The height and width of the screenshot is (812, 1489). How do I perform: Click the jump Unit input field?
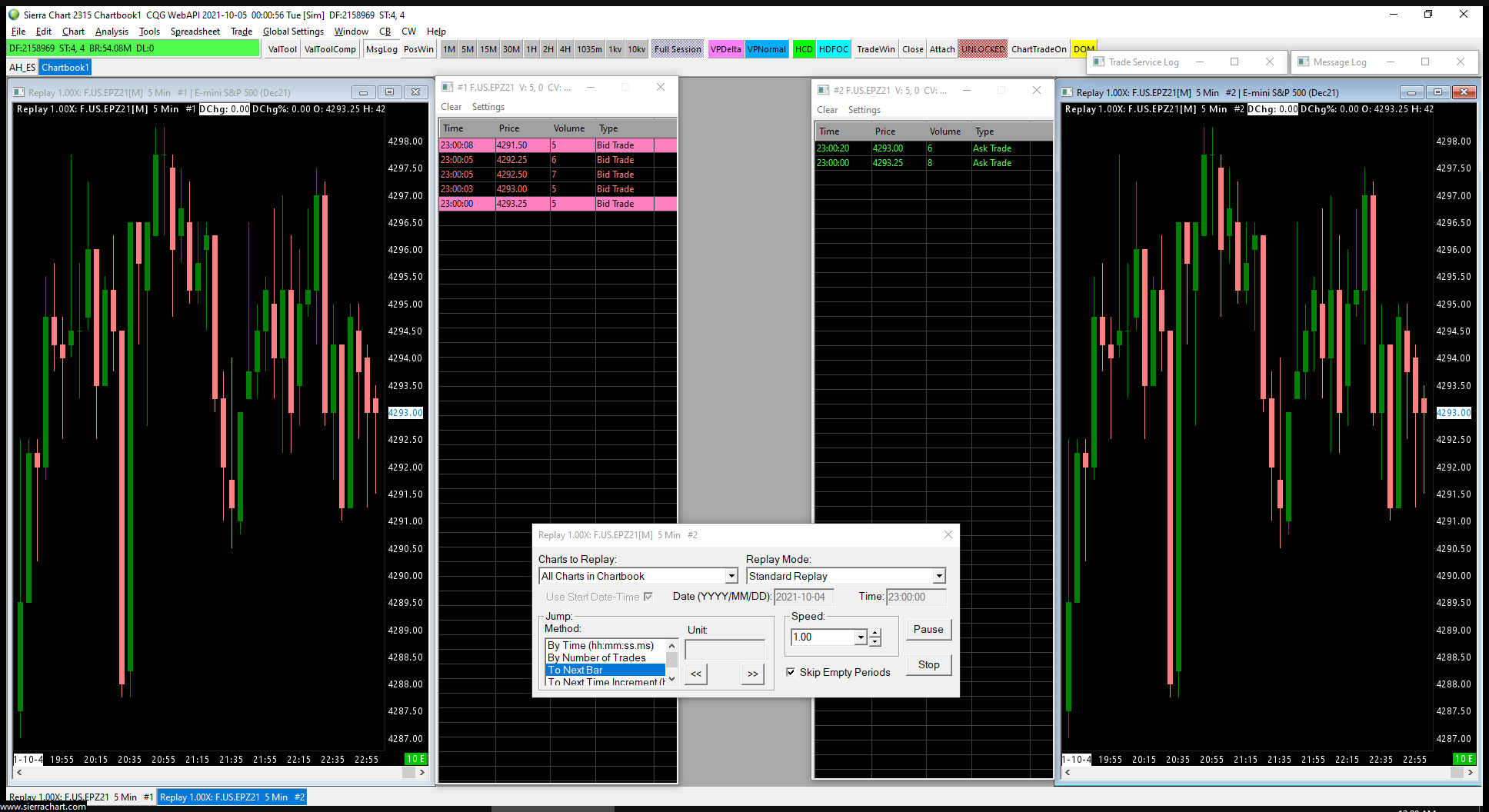point(725,649)
